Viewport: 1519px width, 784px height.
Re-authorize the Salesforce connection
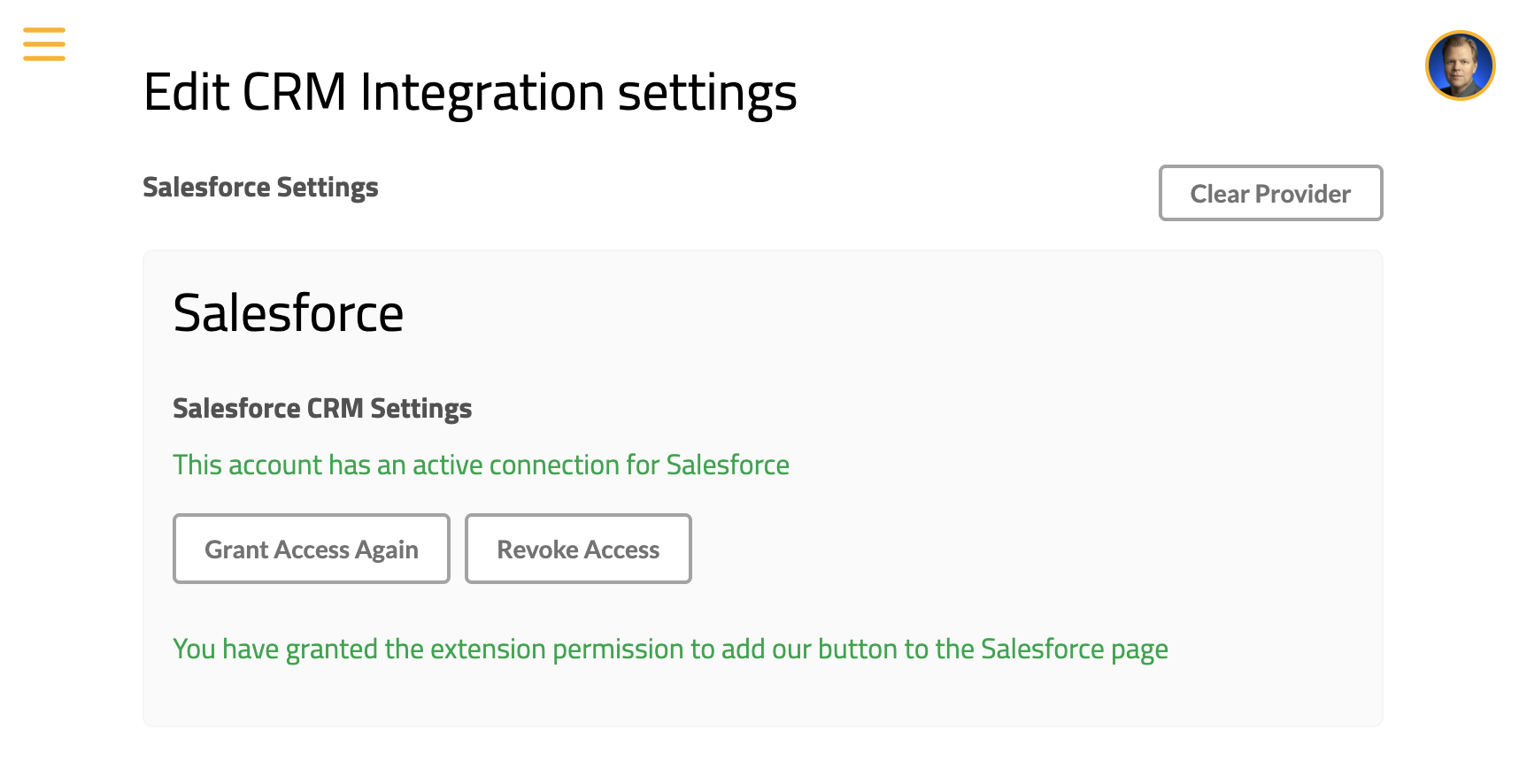coord(312,549)
